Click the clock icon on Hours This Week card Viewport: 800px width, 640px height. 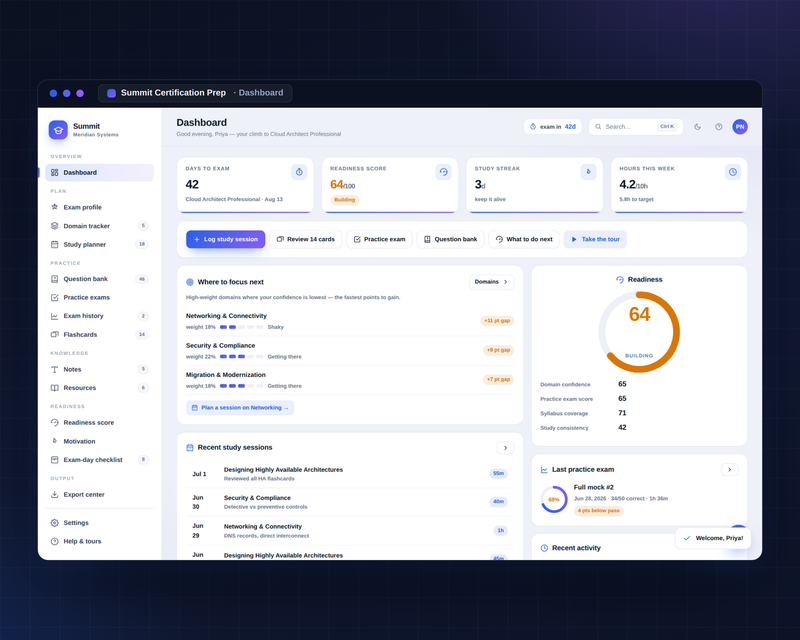[733, 172]
